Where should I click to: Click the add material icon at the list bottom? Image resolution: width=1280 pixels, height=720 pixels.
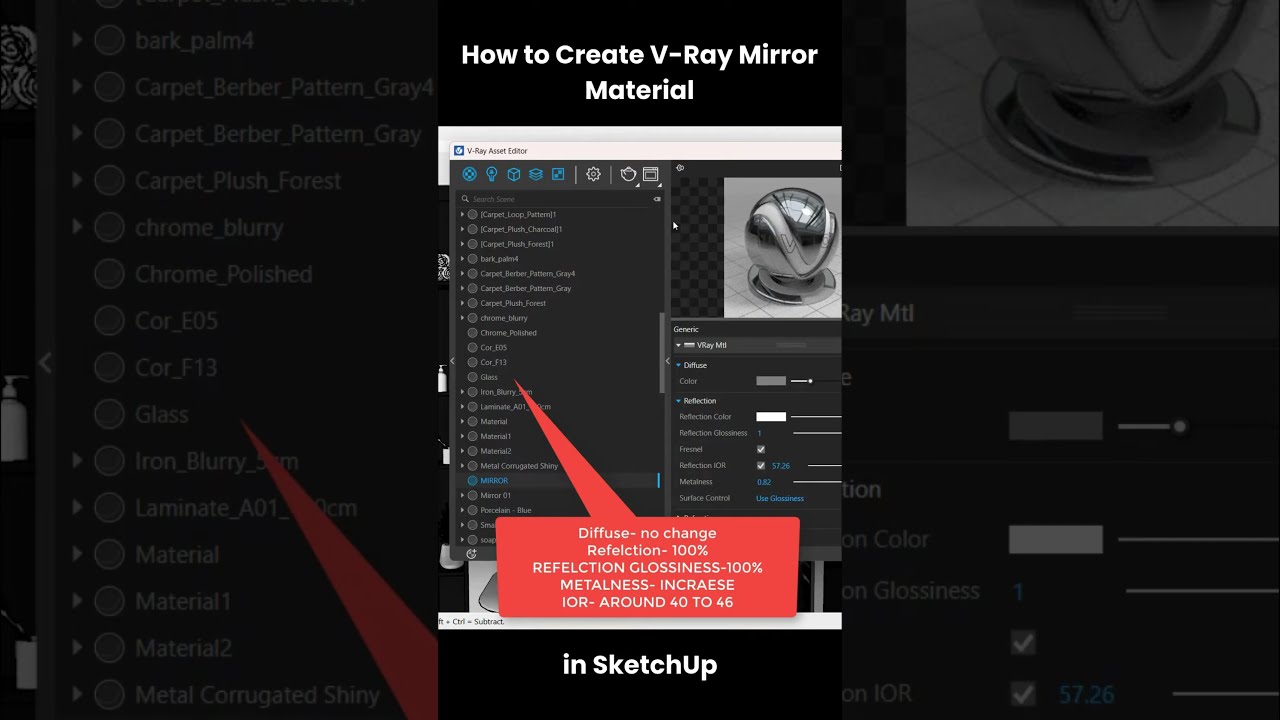point(471,554)
